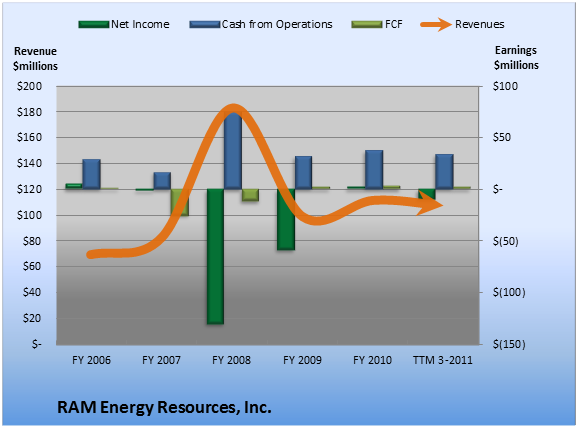Click the $(50) earnings axis label
The height and width of the screenshot is (427, 577).
(x=506, y=241)
